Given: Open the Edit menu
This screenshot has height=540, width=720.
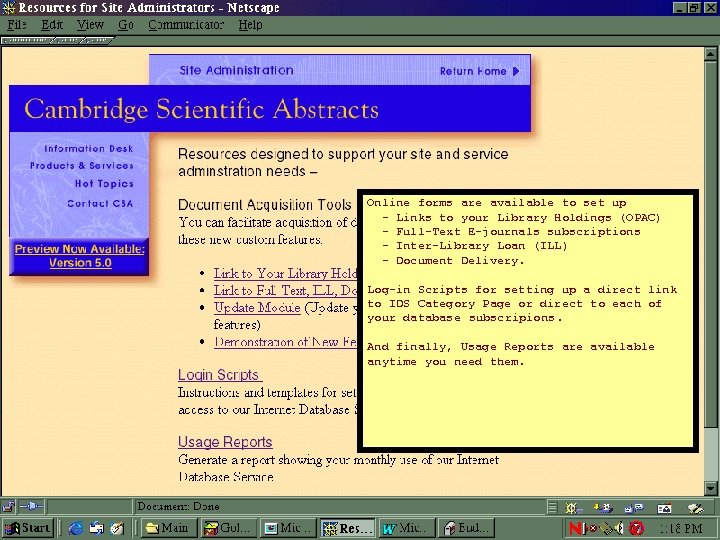Looking at the screenshot, I should [52, 25].
